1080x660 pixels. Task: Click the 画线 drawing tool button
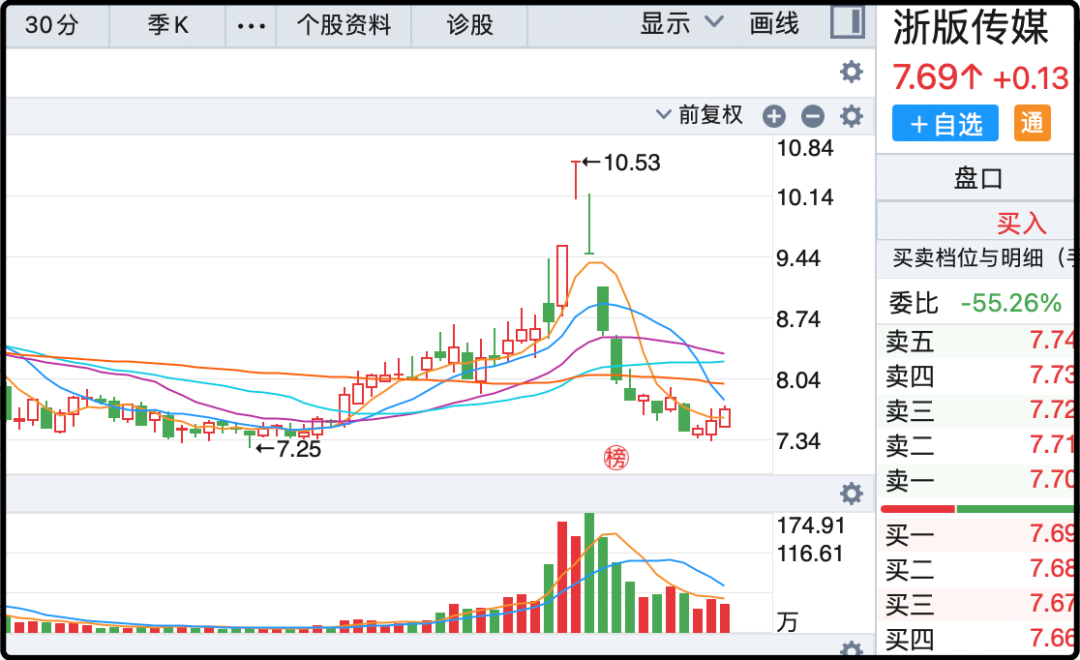774,24
